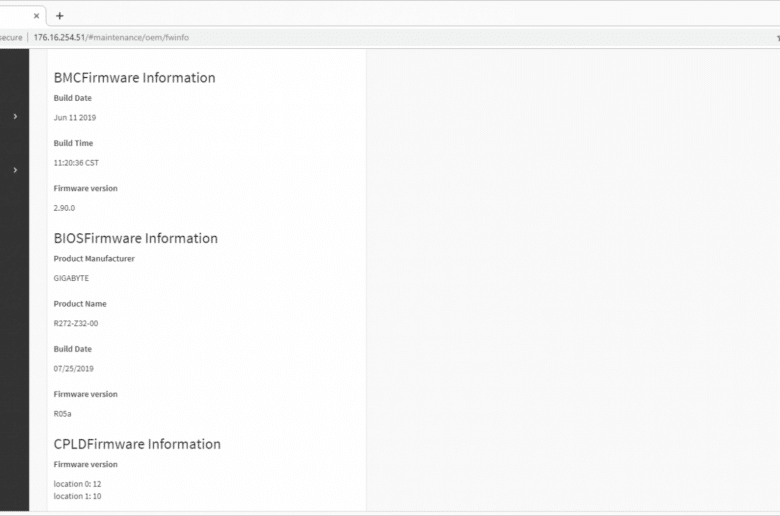This screenshot has width=780, height=516.
Task: Select CPLD version location 1: 10
Action: 77,497
